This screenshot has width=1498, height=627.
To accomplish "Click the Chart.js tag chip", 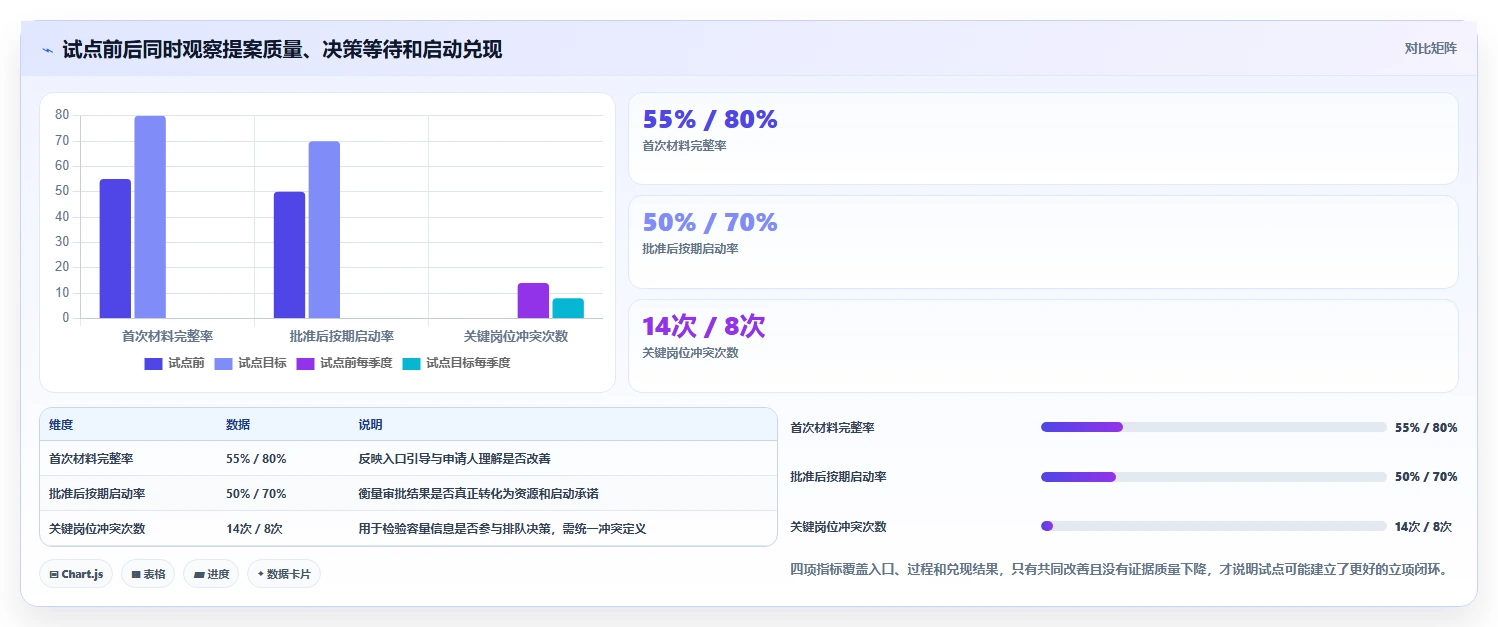I will point(76,574).
